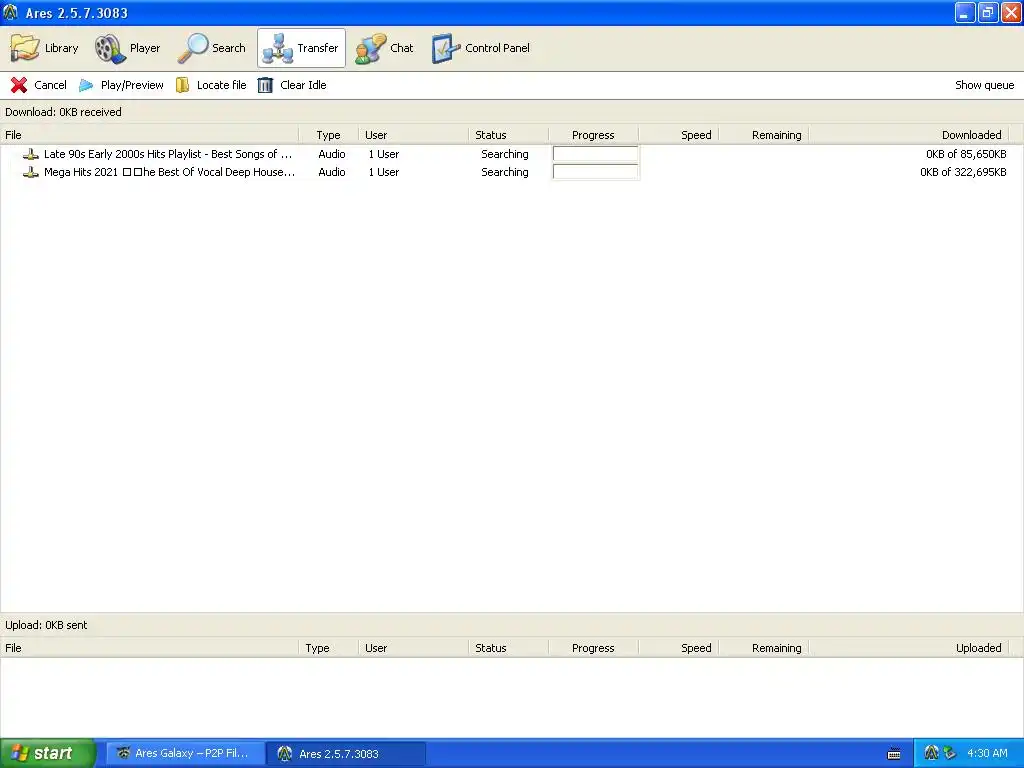Image resolution: width=1024 pixels, height=768 pixels.
Task: Click the Locate file folder icon
Action: (x=182, y=85)
